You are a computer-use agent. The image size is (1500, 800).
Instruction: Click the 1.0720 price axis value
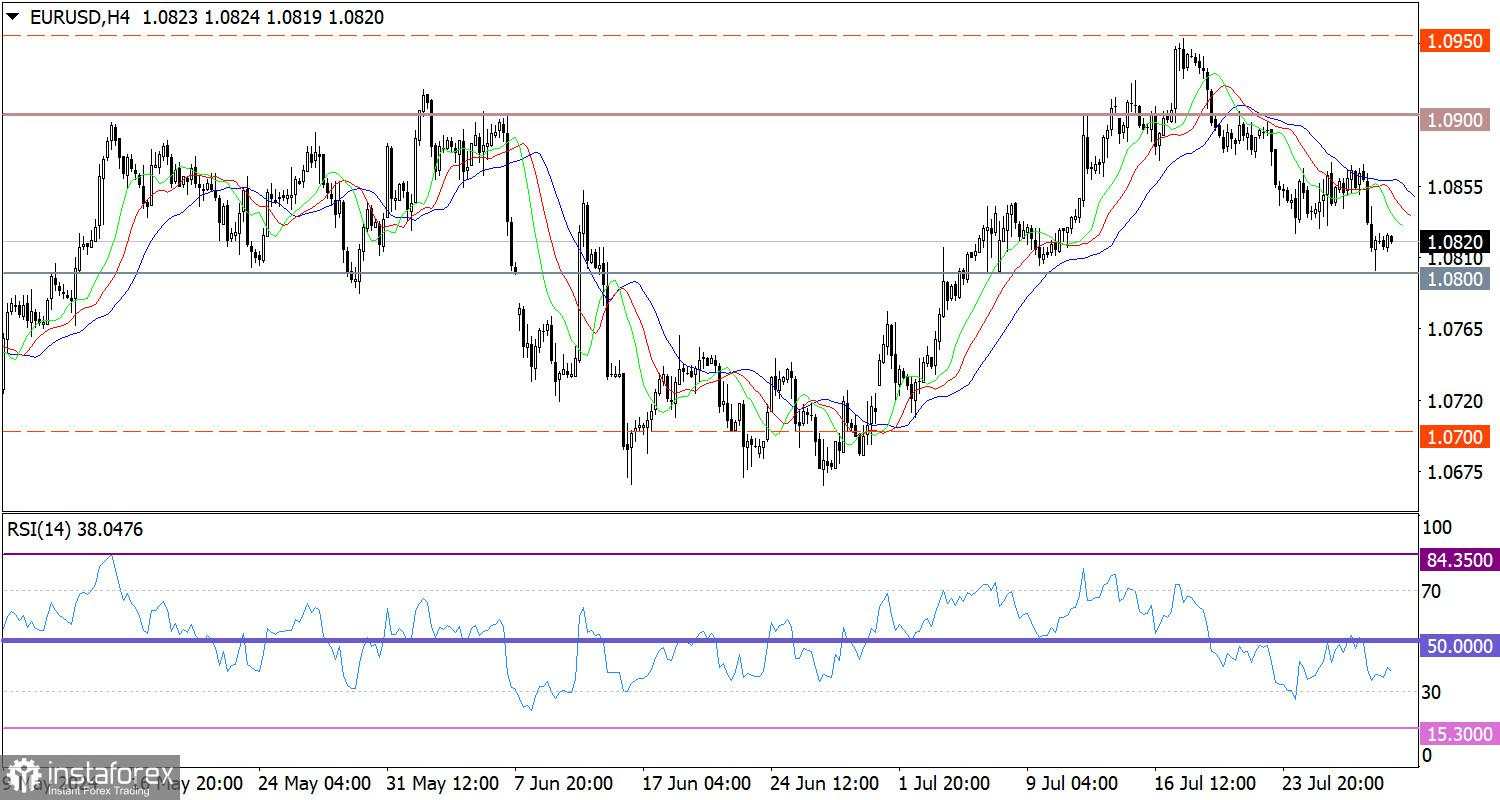click(x=1456, y=400)
